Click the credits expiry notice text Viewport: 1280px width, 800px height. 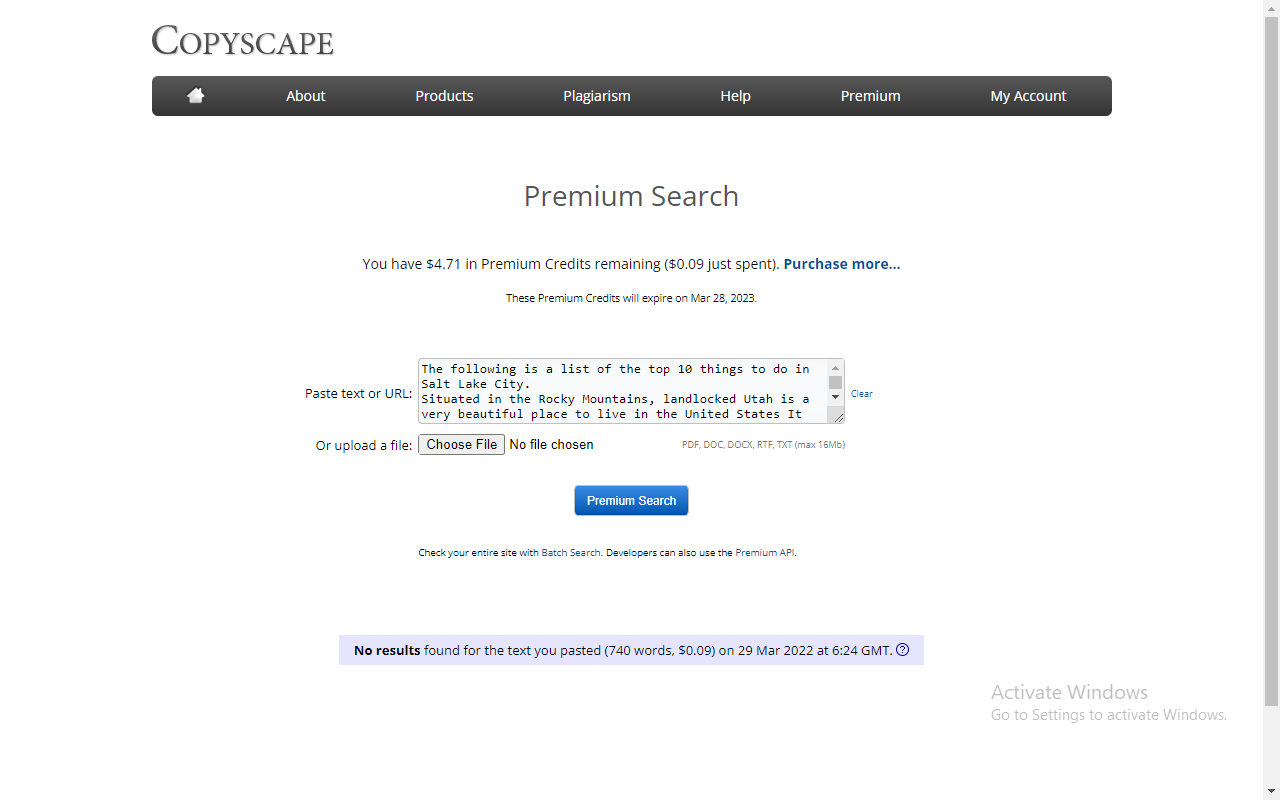[x=631, y=298]
